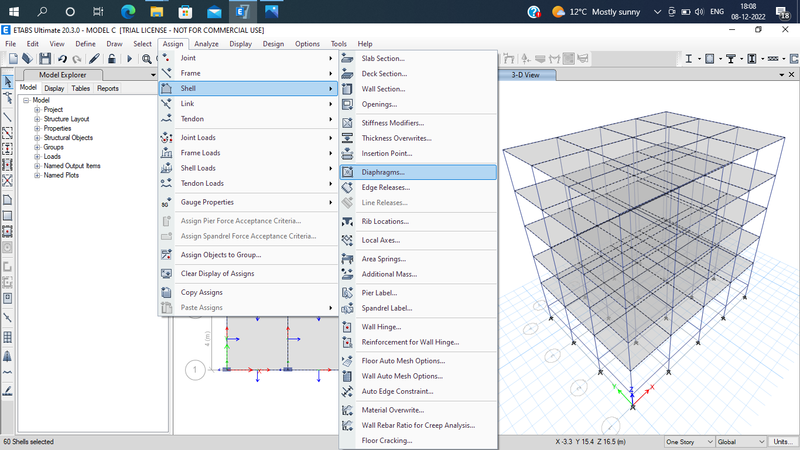Open Global coordinate system dropdown

741,442
